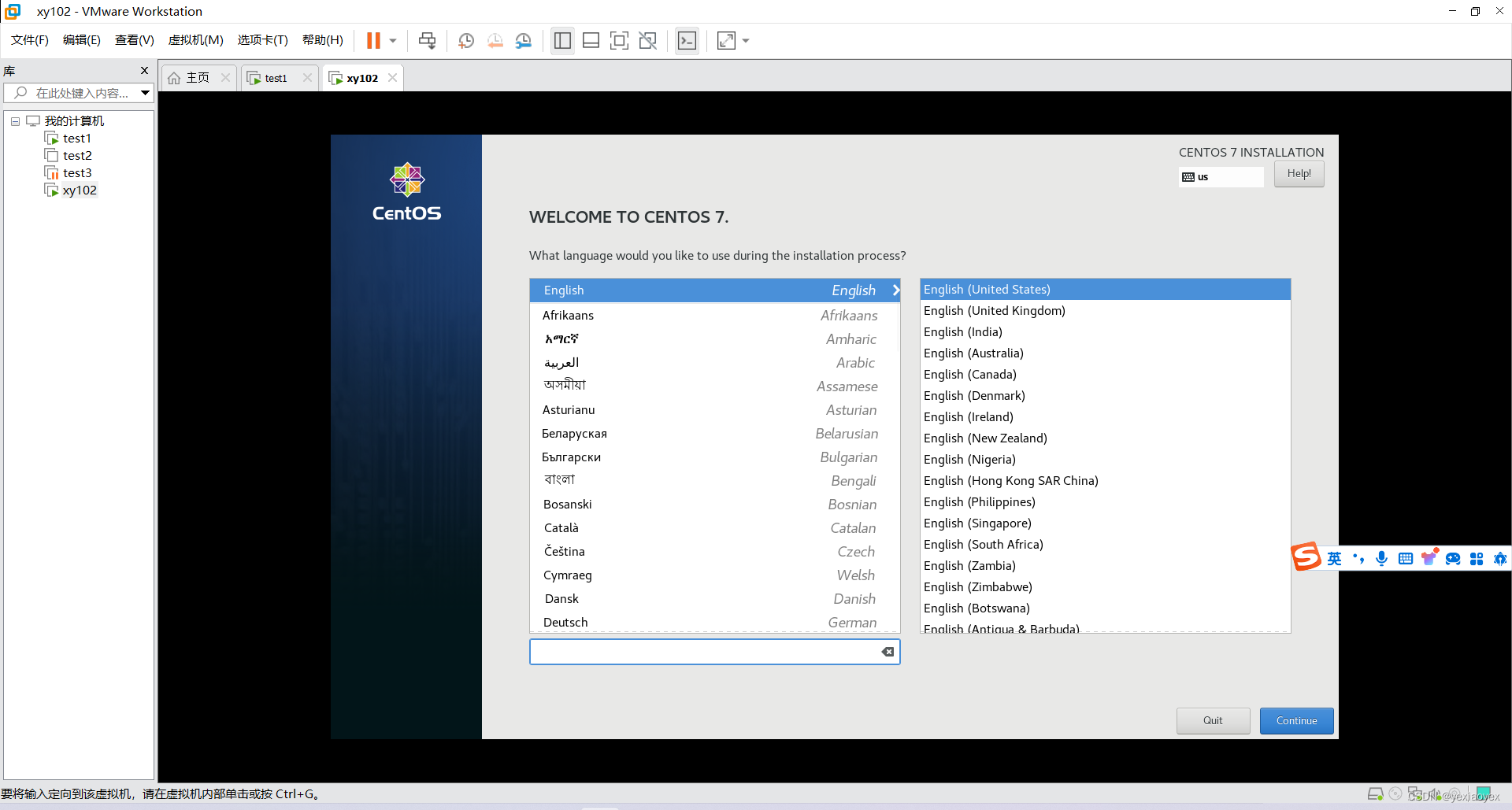Select the Čeština Czech language row
This screenshot has height=810, width=1512.
pyautogui.click(x=714, y=552)
